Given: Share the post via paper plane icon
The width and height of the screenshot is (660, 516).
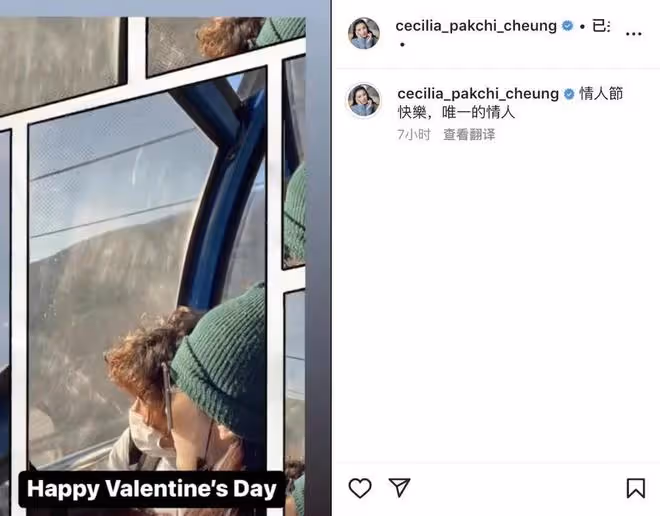Looking at the screenshot, I should point(399,488).
